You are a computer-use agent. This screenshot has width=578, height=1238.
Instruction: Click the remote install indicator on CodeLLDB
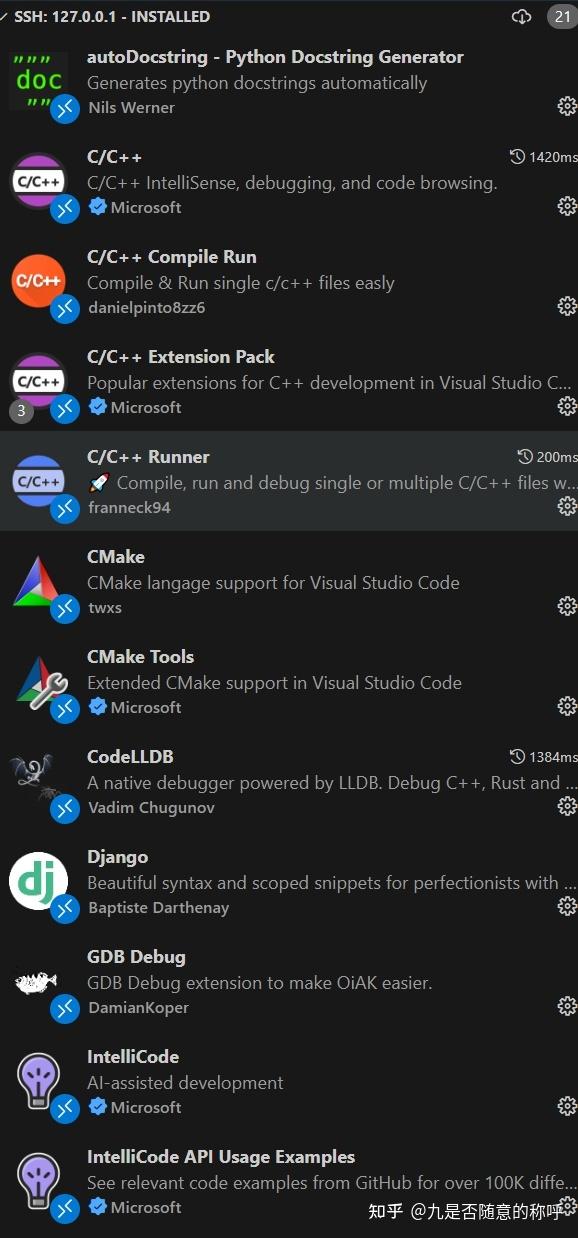pos(65,808)
